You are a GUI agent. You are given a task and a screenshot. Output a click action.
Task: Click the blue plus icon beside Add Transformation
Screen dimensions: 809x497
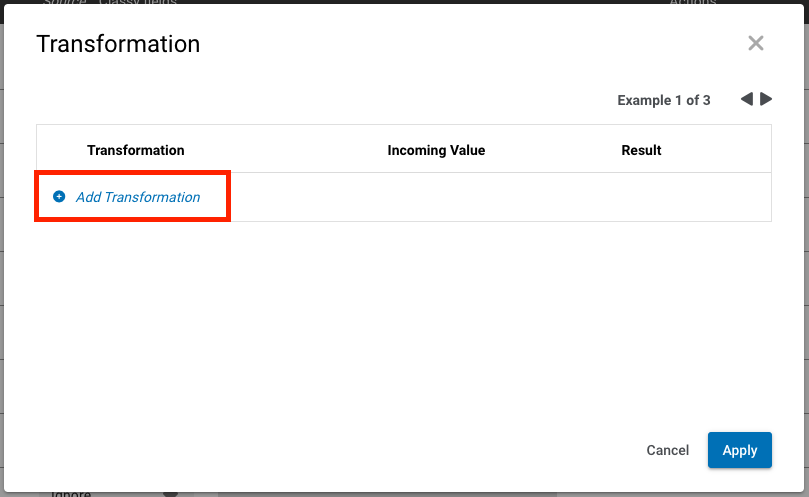[59, 197]
